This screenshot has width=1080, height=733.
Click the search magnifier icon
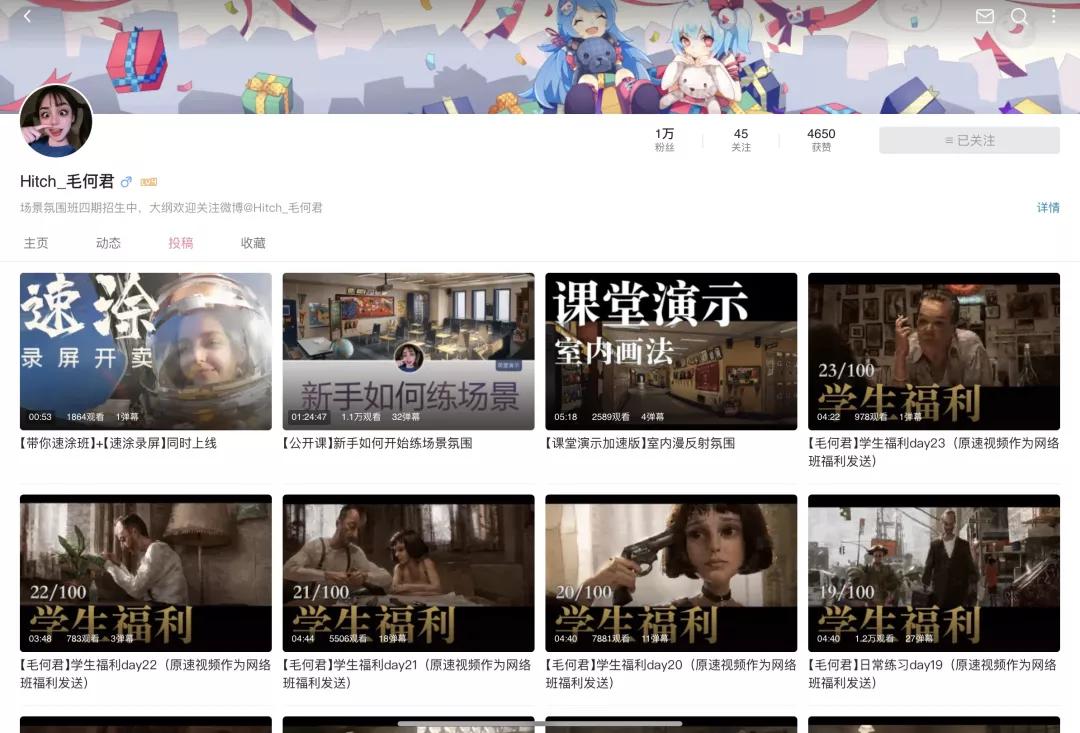(1018, 16)
